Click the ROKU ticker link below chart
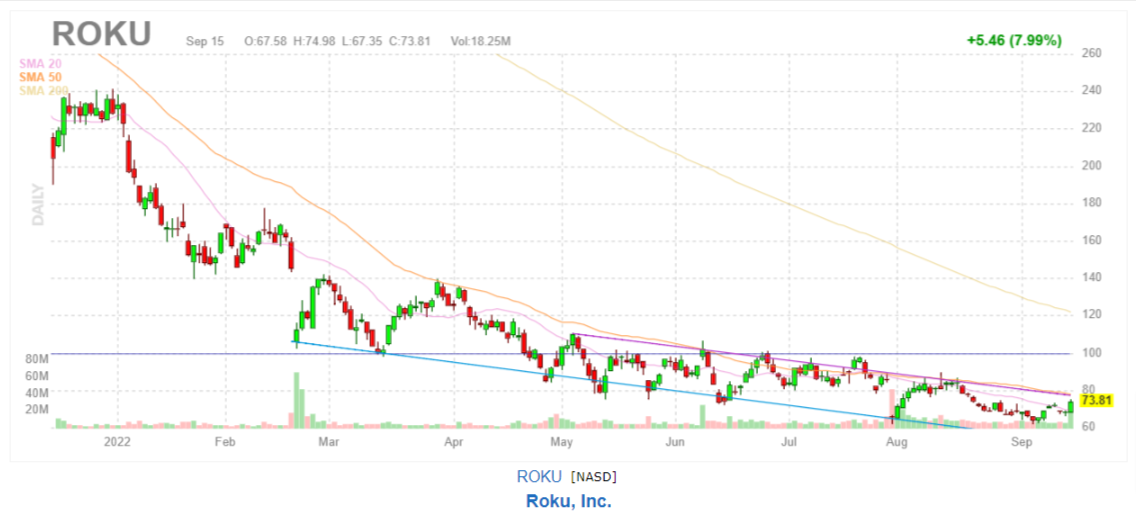Screen dimensions: 1136x513 pyautogui.click(x=539, y=476)
